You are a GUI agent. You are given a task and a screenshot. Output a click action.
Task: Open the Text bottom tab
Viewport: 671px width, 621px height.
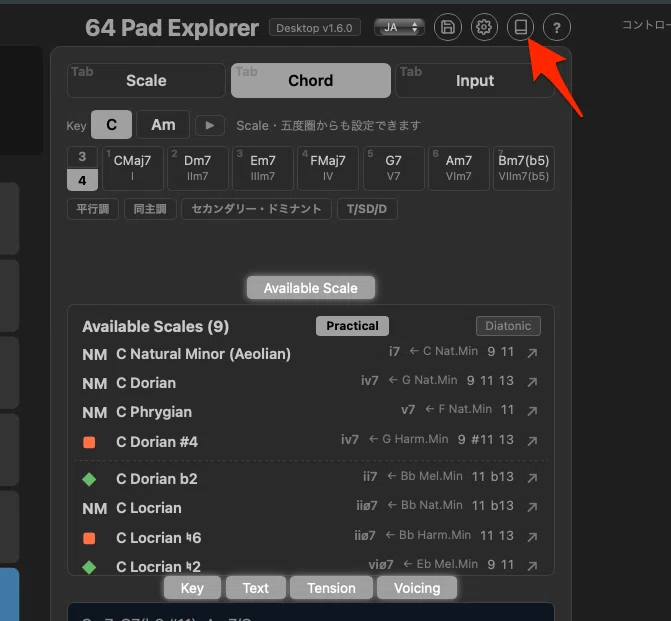(256, 588)
